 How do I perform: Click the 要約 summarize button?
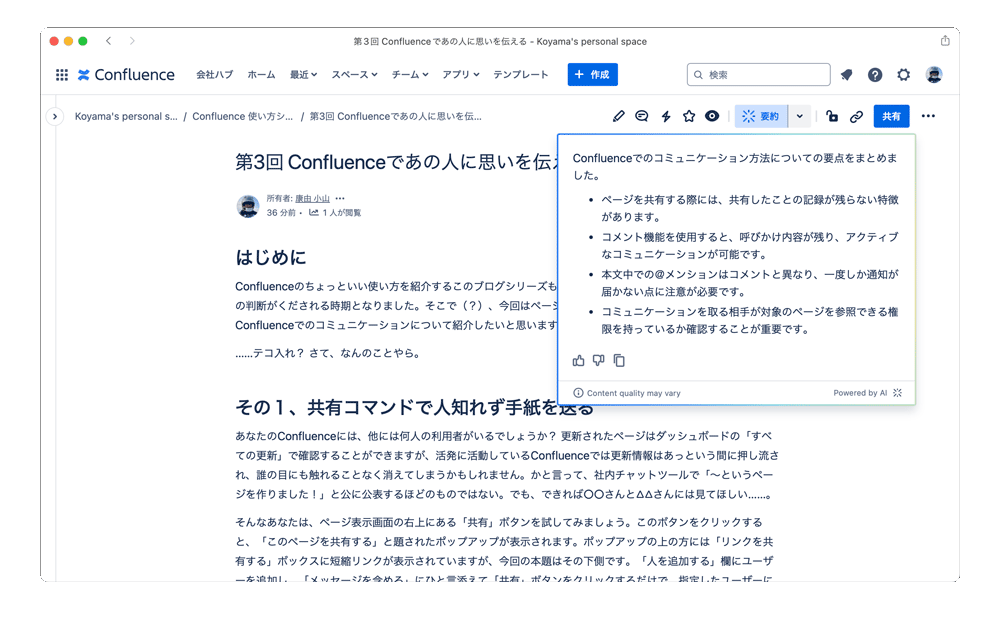[x=761, y=116]
